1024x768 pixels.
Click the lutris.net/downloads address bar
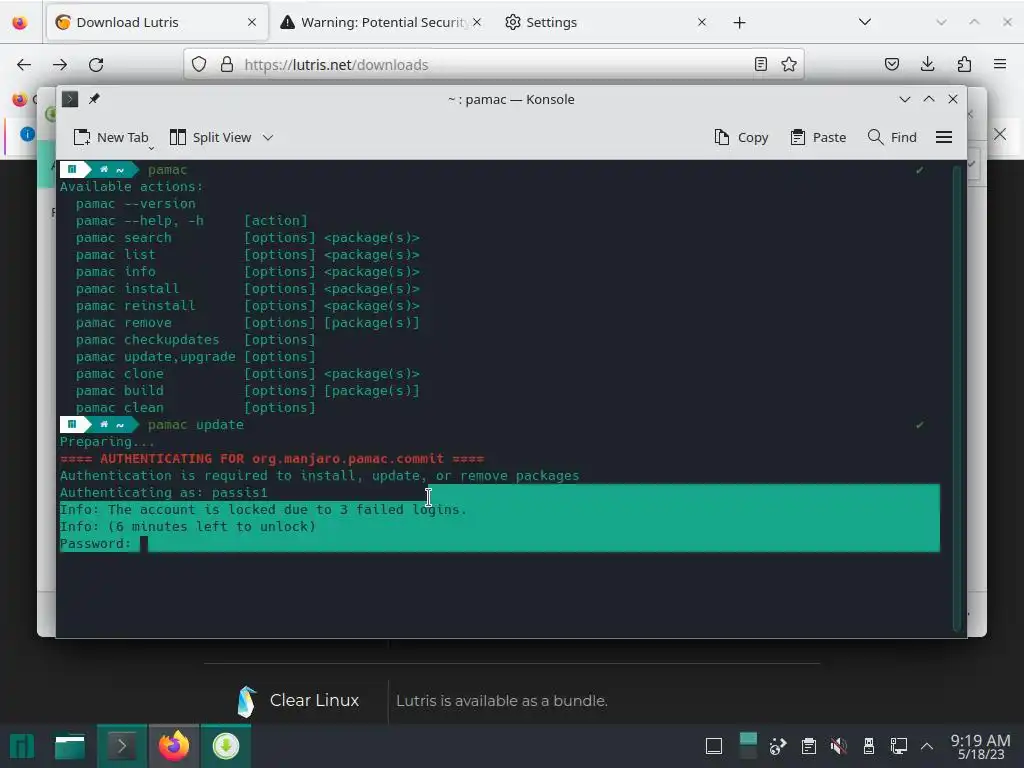click(494, 65)
